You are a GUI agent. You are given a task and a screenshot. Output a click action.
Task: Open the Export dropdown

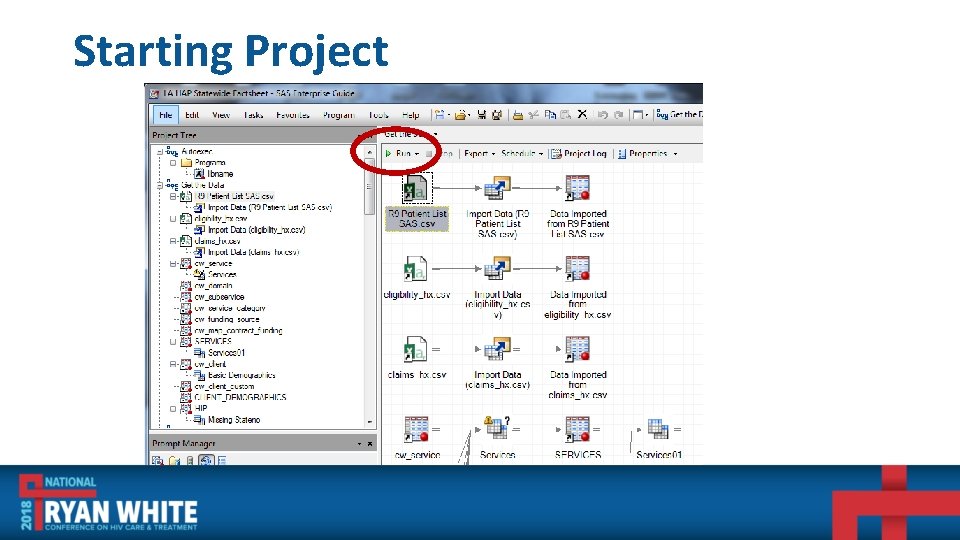click(479, 154)
